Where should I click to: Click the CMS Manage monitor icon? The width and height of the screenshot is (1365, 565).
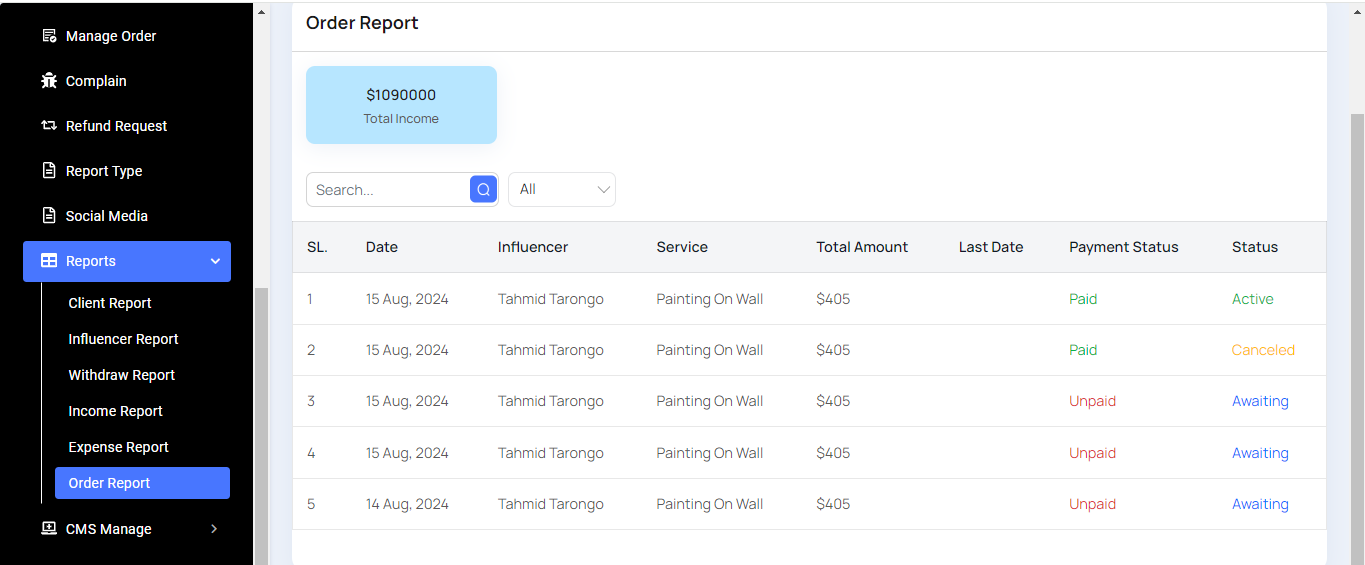point(49,529)
